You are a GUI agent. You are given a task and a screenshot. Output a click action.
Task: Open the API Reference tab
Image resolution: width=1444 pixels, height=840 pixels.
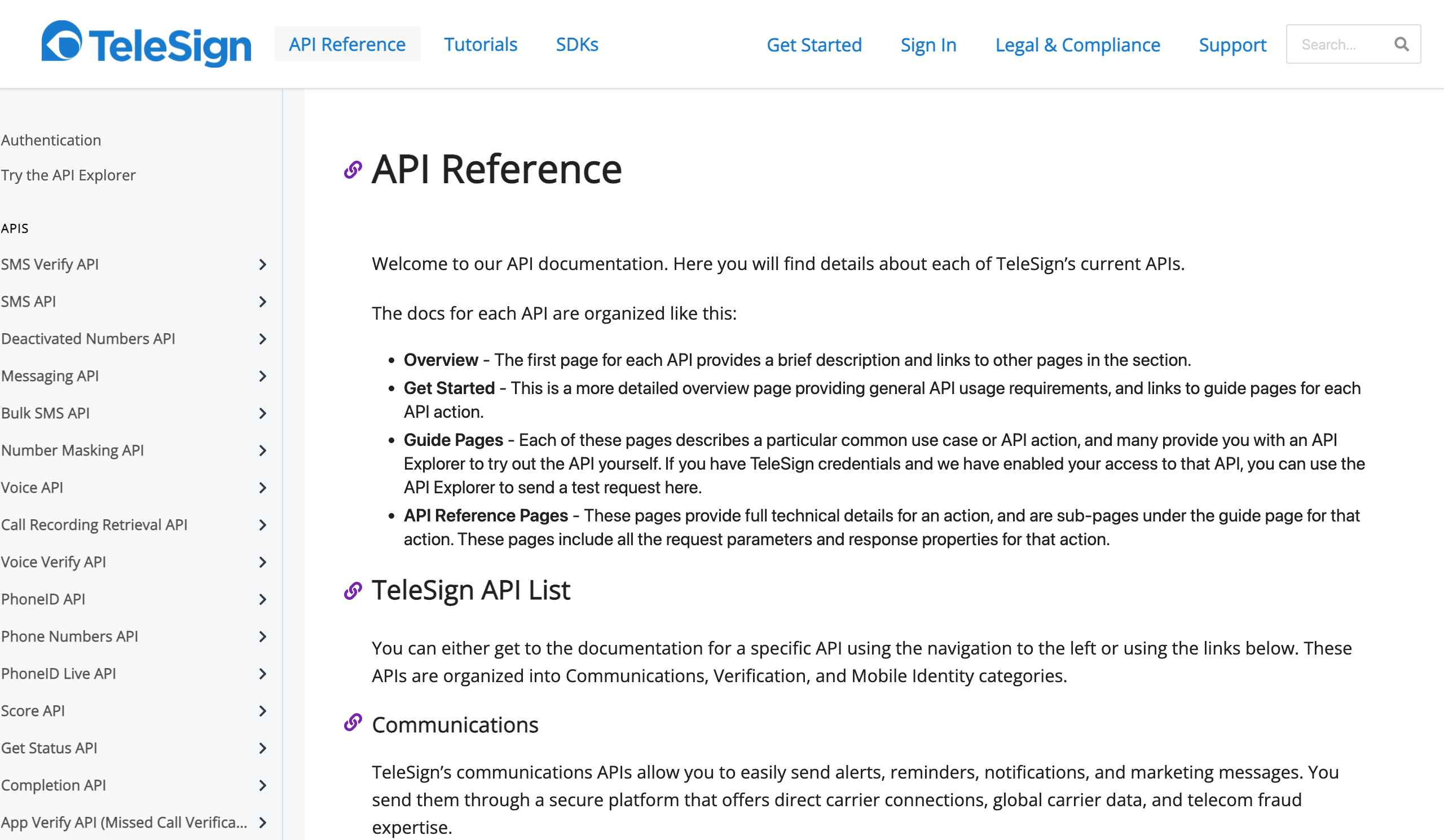coord(347,44)
